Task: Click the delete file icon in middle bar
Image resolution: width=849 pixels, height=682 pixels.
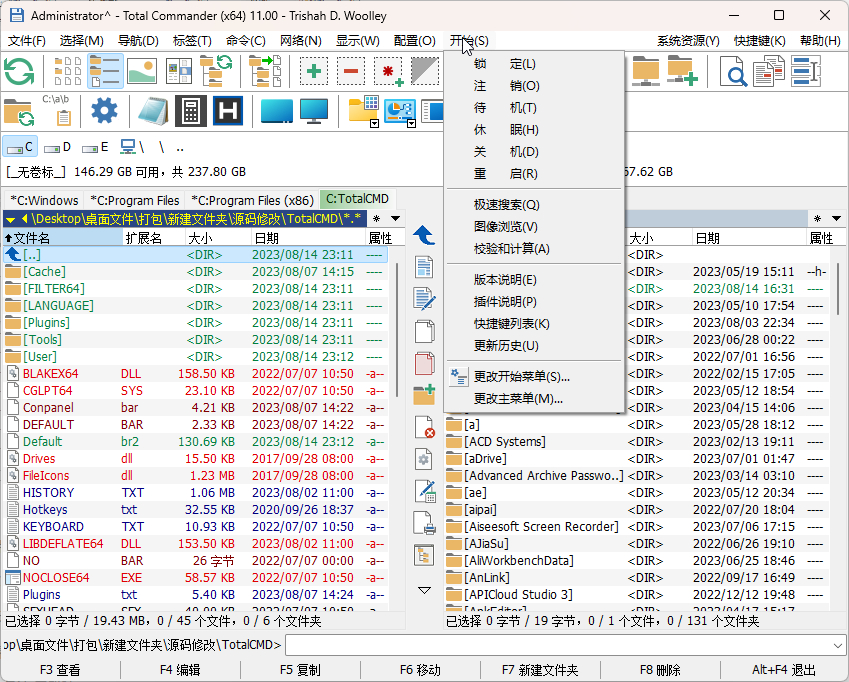Action: click(x=424, y=427)
